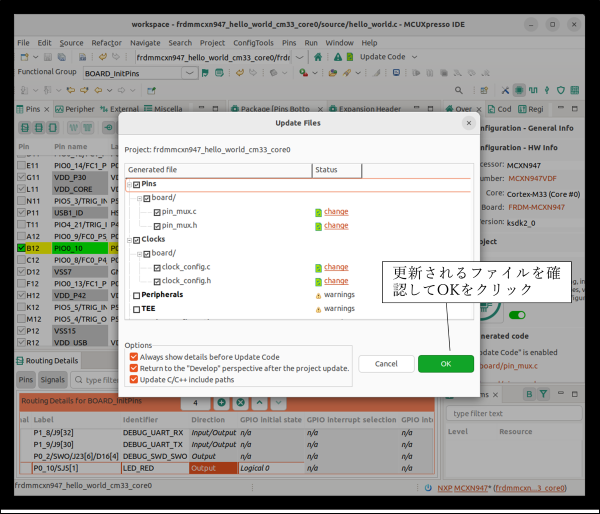The image size is (600, 514).
Task: Open the change link for clock_config.h
Action: click(335, 281)
